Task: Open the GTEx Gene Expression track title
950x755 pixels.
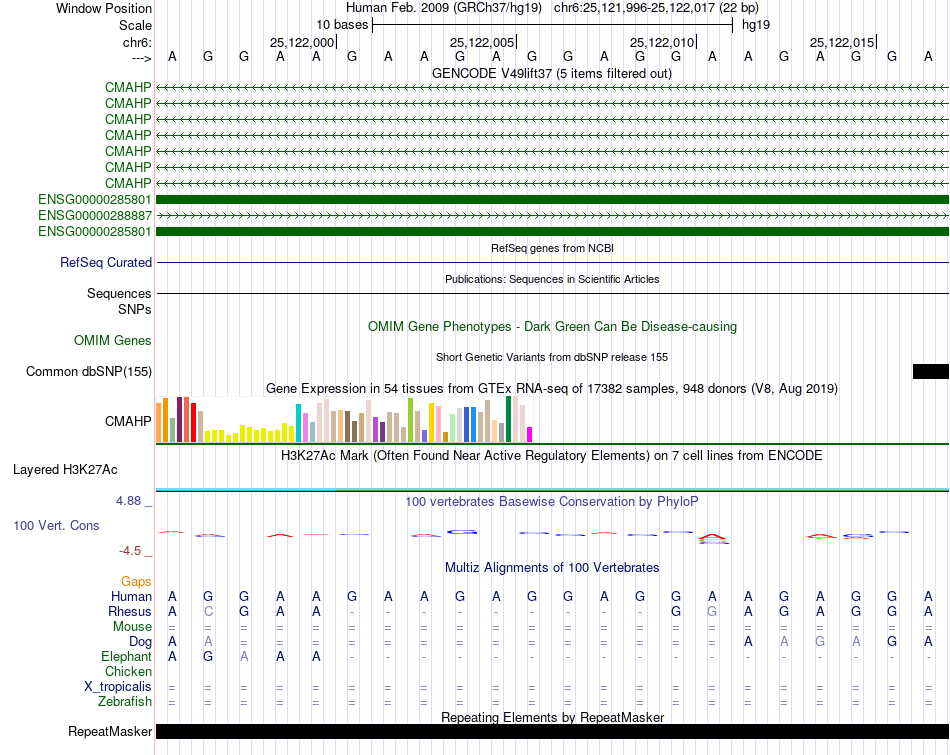Action: click(x=552, y=388)
